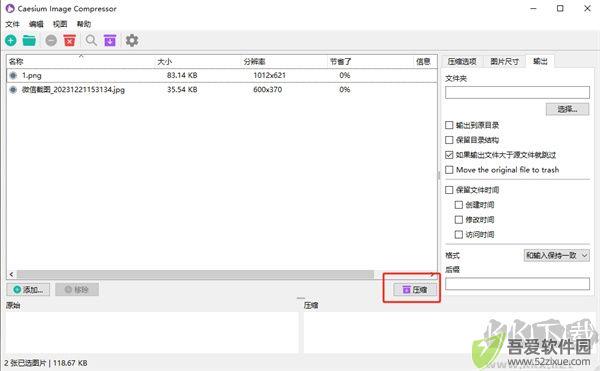The width and height of the screenshot is (600, 371).
Task: Enable the 保留目录结构 checkbox
Action: [449, 140]
